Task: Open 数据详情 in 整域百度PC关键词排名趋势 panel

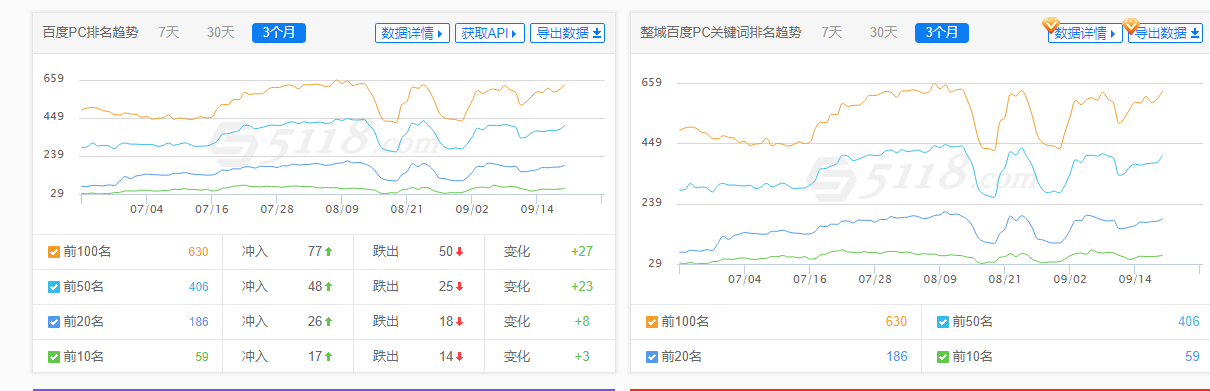Action: pos(1085,33)
